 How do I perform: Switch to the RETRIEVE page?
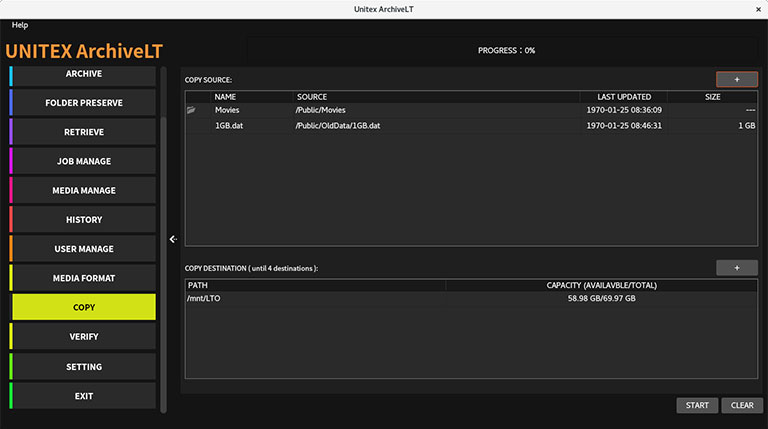(84, 132)
